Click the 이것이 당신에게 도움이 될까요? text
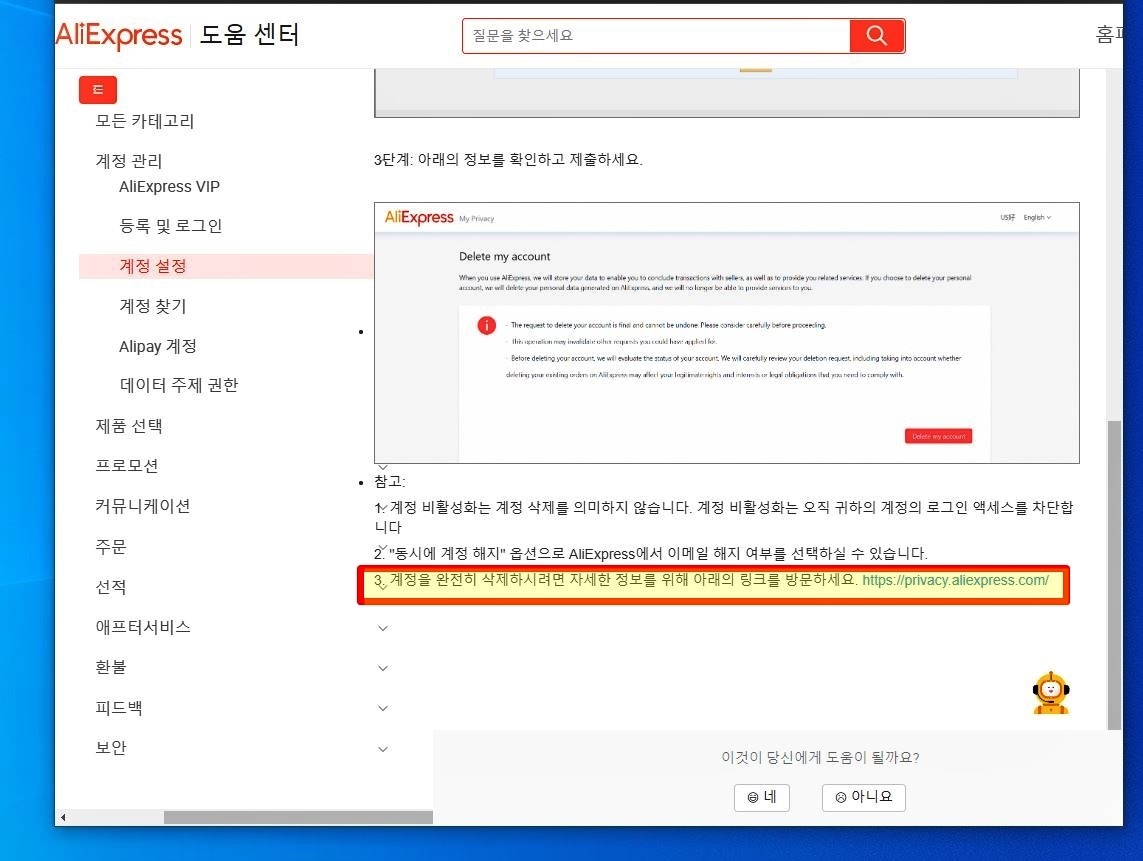Screen dimensions: 1143x861 pyautogui.click(x=820, y=757)
